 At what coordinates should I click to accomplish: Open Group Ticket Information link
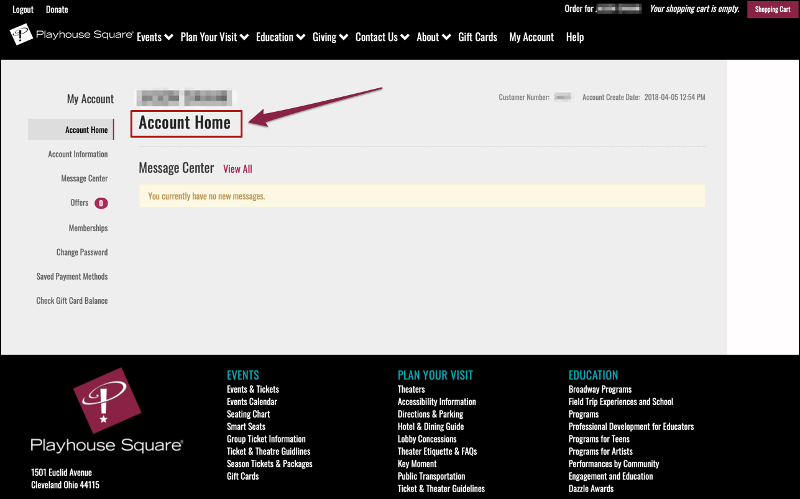click(266, 439)
